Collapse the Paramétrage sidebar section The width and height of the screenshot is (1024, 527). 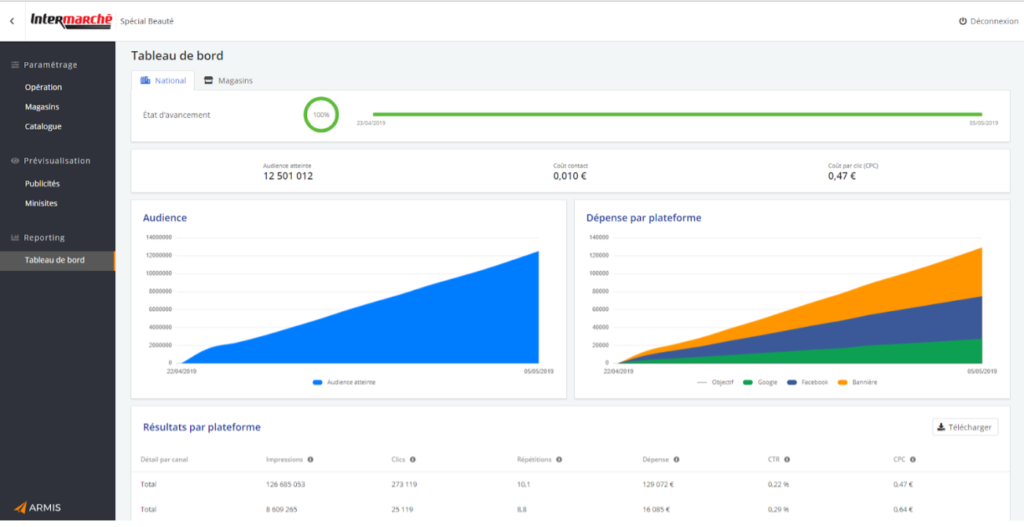coord(50,65)
